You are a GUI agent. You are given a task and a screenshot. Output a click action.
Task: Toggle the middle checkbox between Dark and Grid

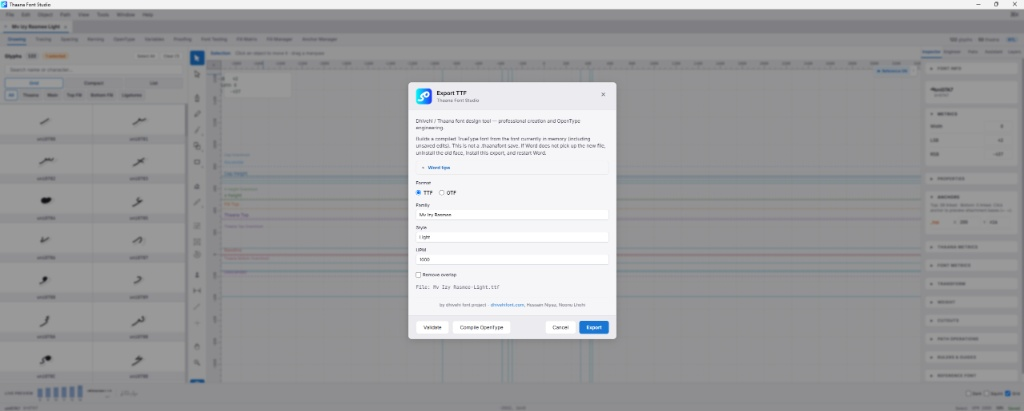pos(987,393)
